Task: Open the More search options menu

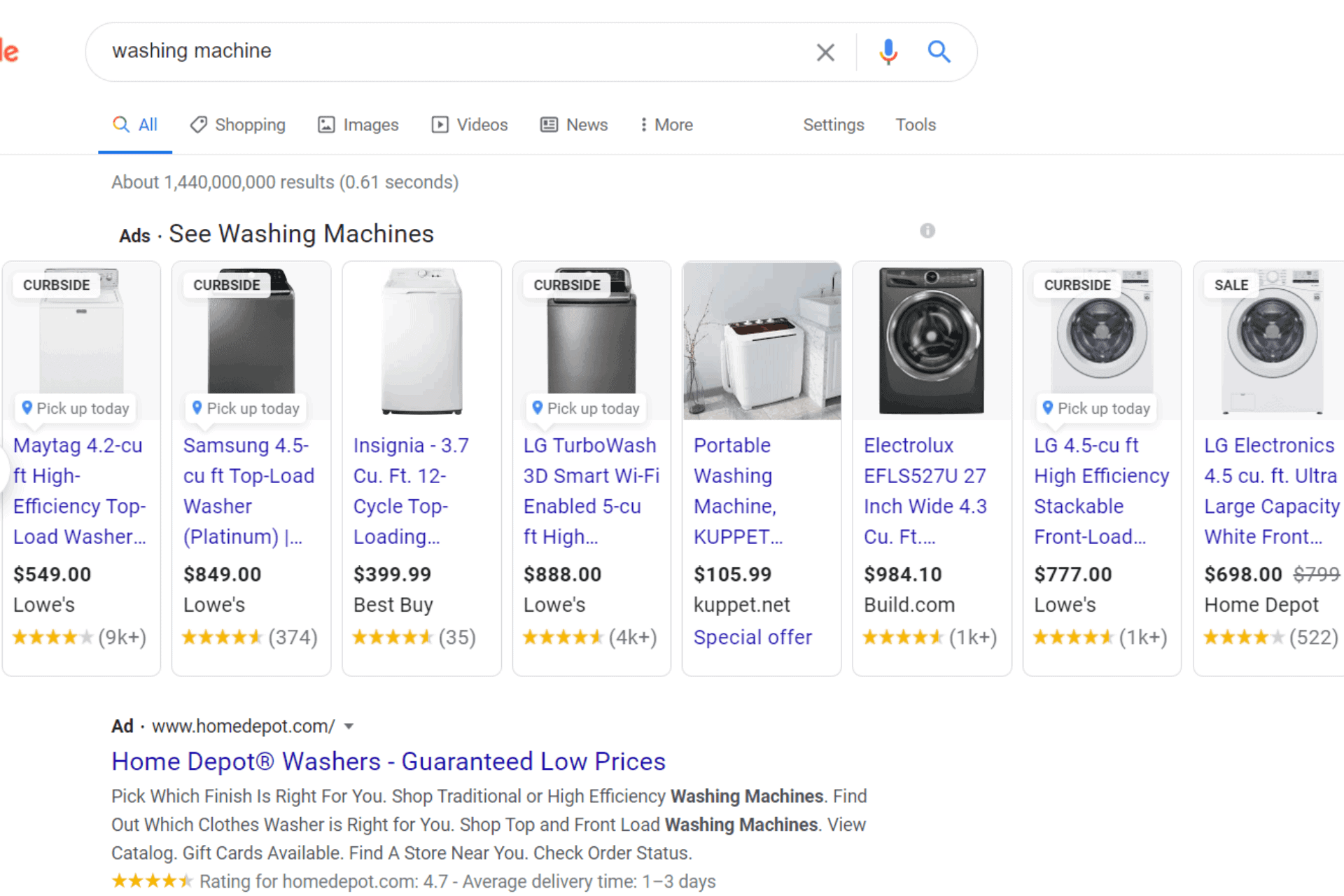Action: [x=666, y=125]
